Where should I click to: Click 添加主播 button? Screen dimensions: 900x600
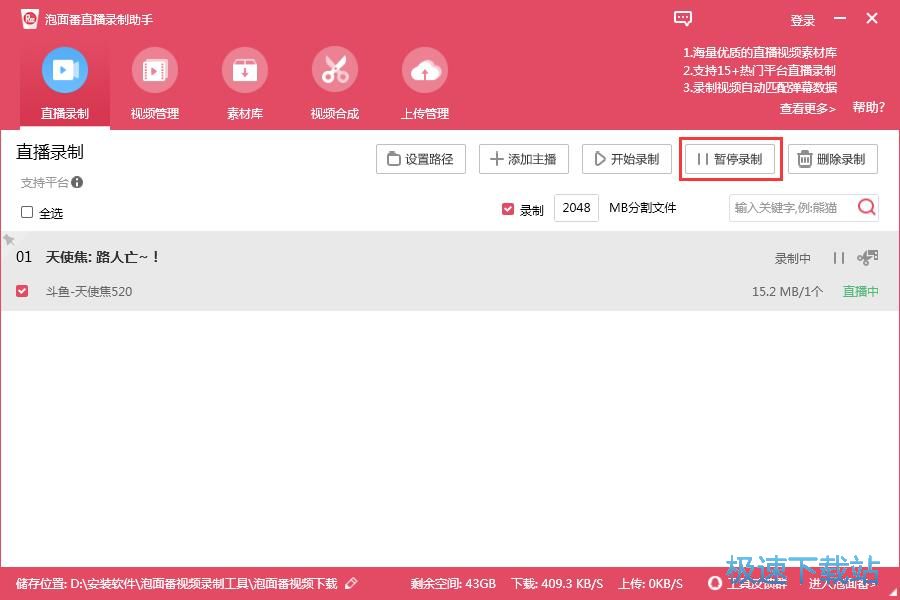(x=523, y=159)
